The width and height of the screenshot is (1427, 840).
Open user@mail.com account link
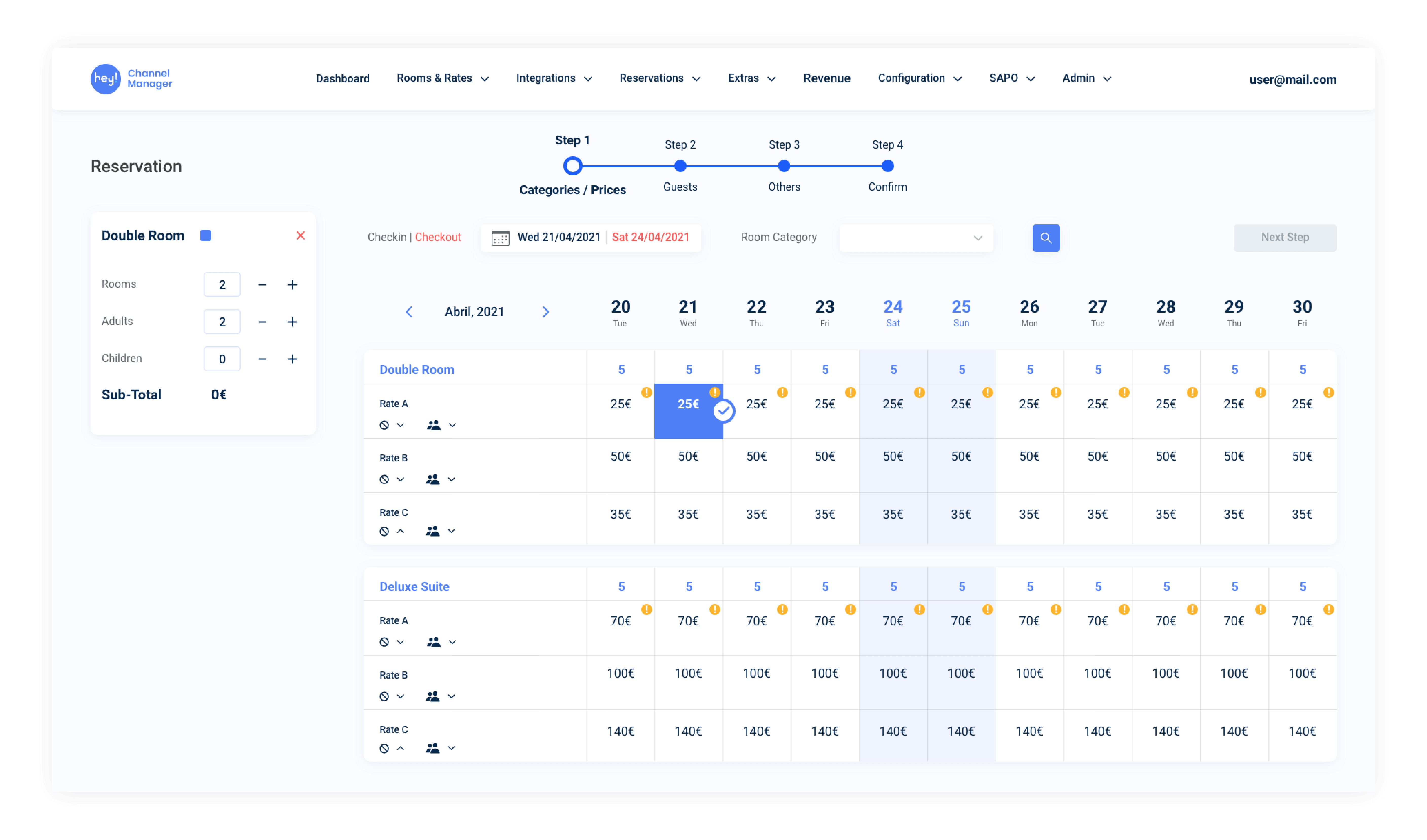(1293, 80)
